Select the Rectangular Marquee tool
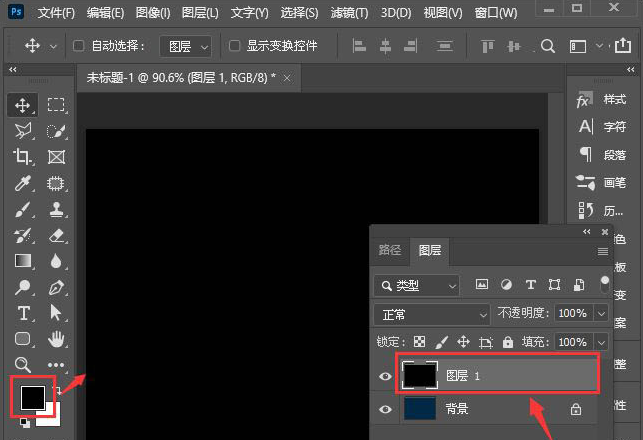The image size is (643, 440). (56, 105)
